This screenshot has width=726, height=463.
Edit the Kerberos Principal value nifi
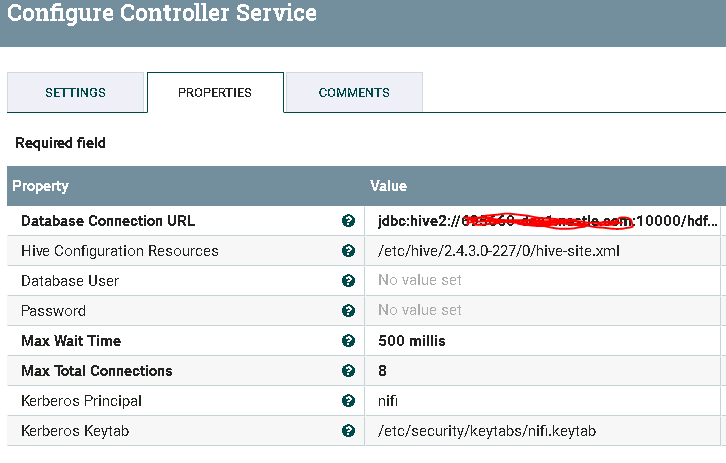(389, 401)
